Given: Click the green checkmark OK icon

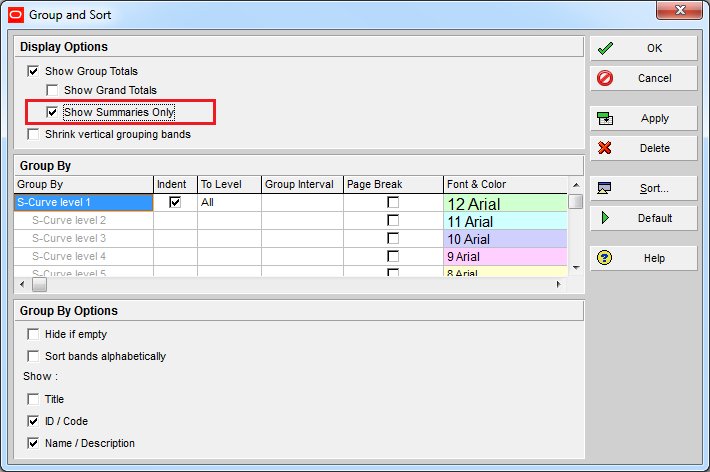Looking at the screenshot, I should tap(605, 48).
